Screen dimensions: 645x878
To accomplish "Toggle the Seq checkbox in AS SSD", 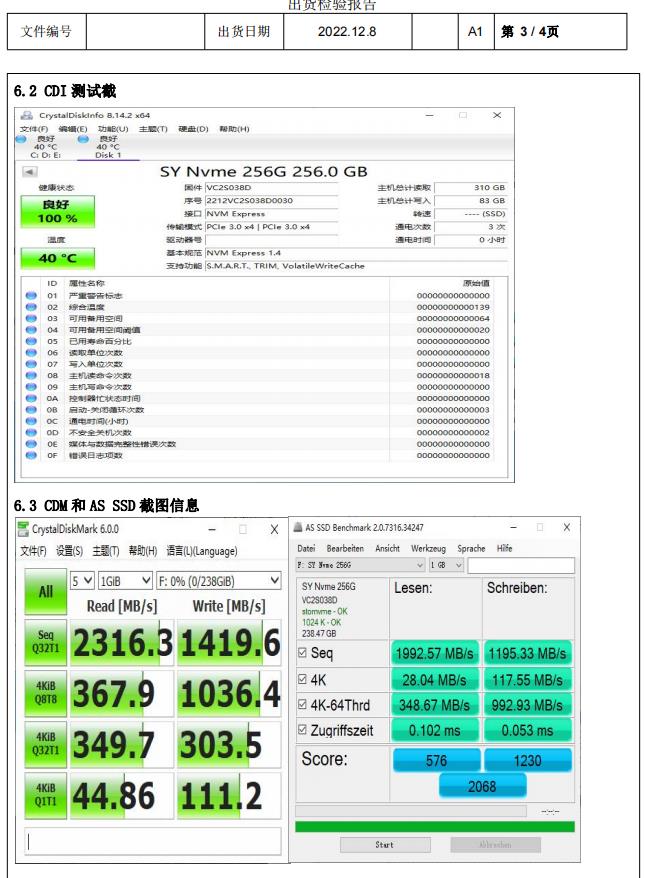I will click(302, 652).
